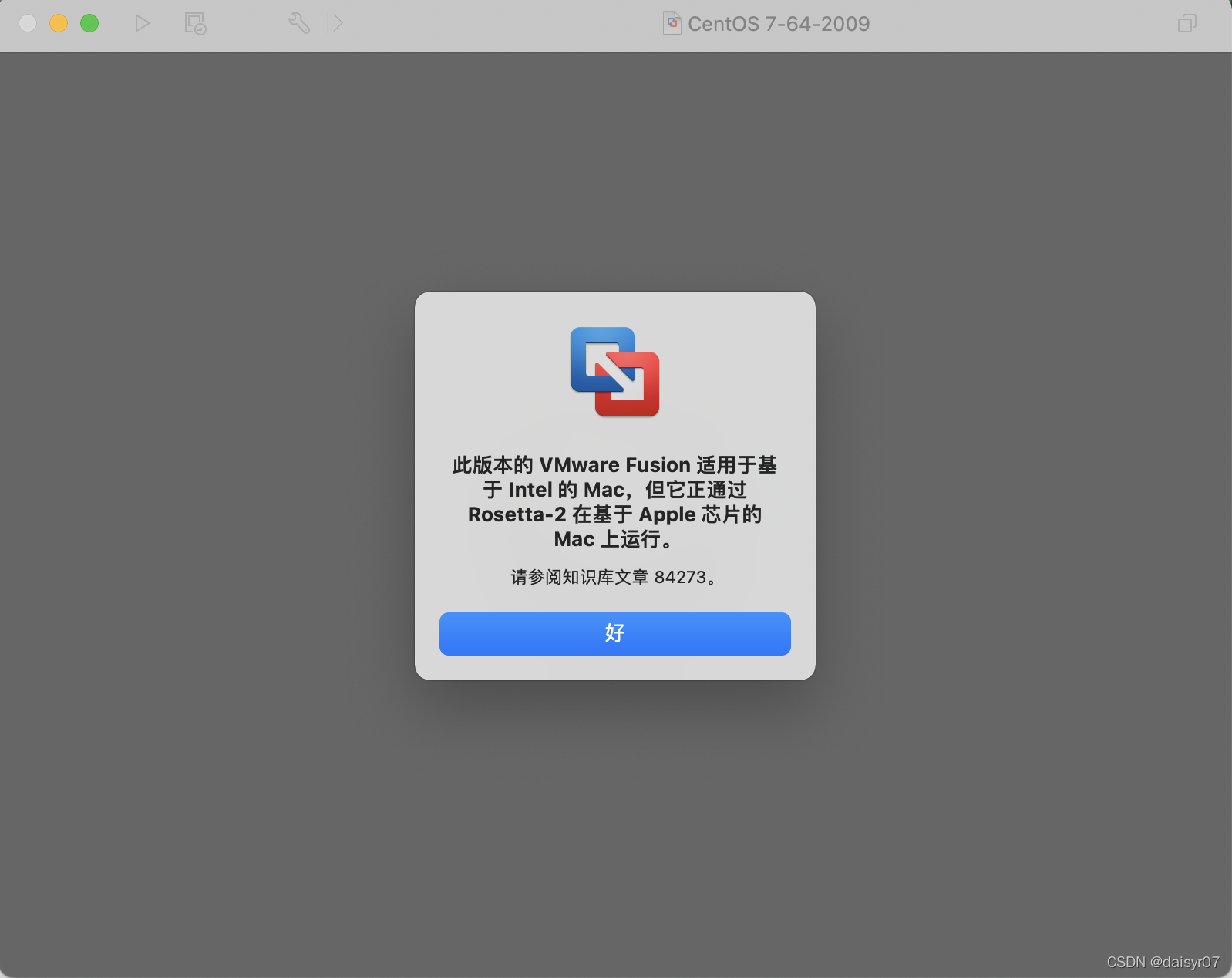This screenshot has width=1232, height=978.
Task: Click the 好 button to dismiss dialog
Action: (x=614, y=633)
